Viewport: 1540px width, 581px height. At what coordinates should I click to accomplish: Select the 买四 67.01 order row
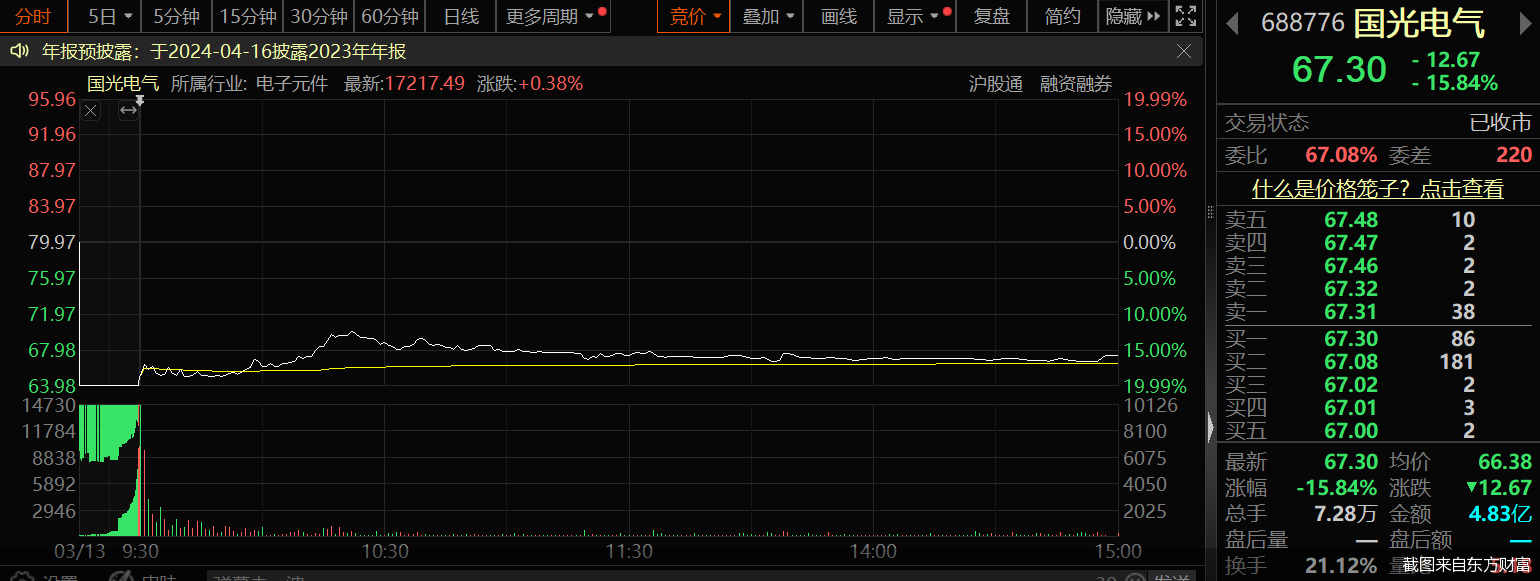[1378, 408]
